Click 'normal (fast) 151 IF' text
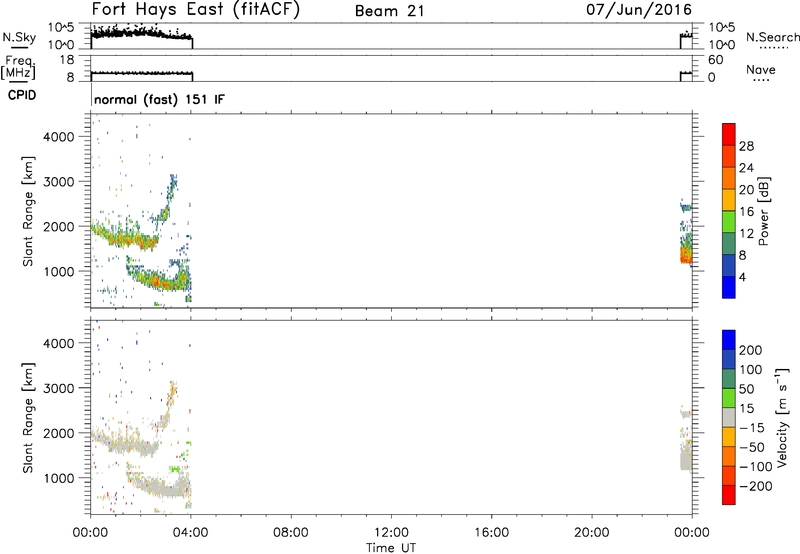The height and width of the screenshot is (554, 800). coord(159,99)
